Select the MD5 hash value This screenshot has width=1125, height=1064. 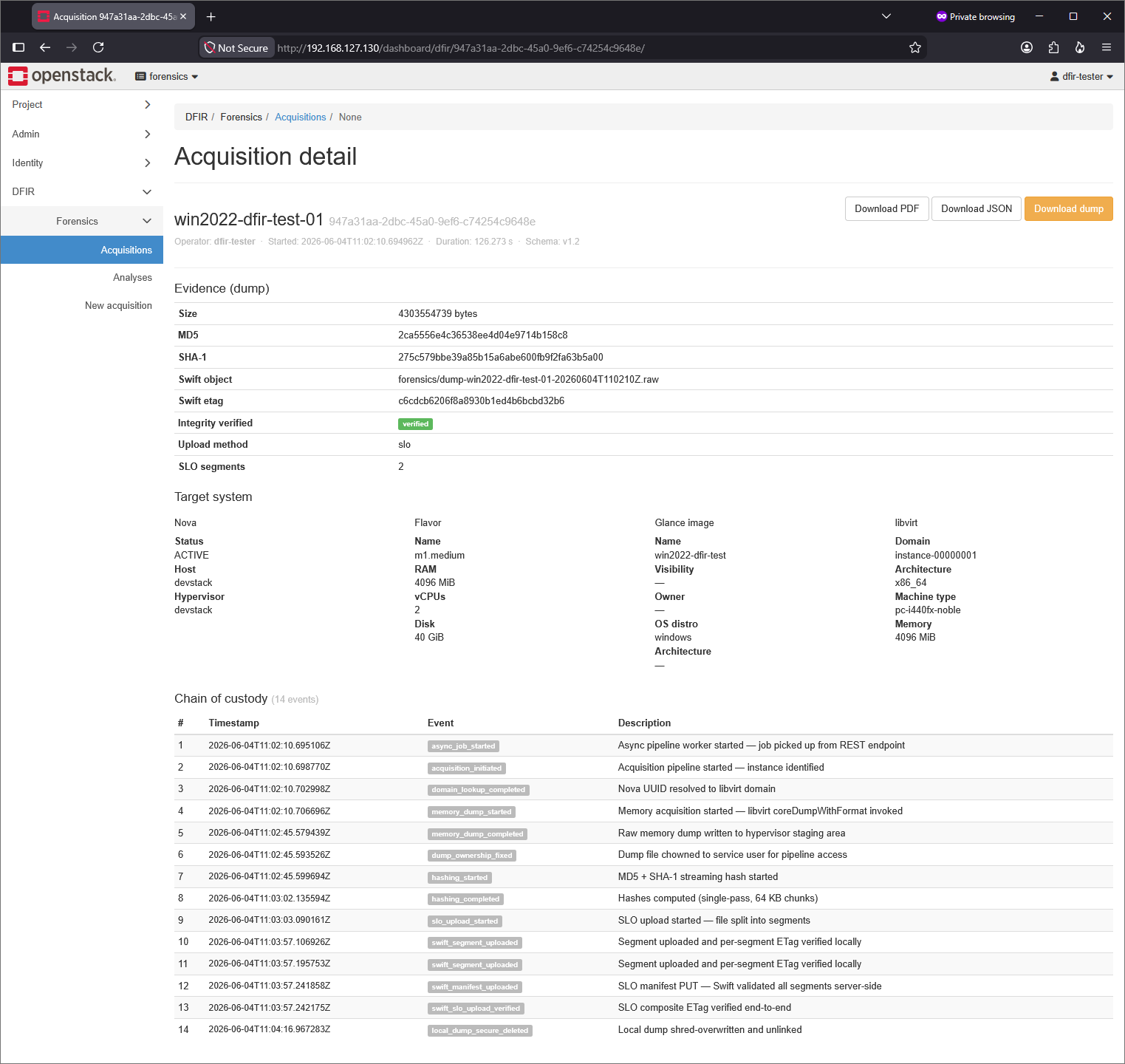[x=482, y=335]
